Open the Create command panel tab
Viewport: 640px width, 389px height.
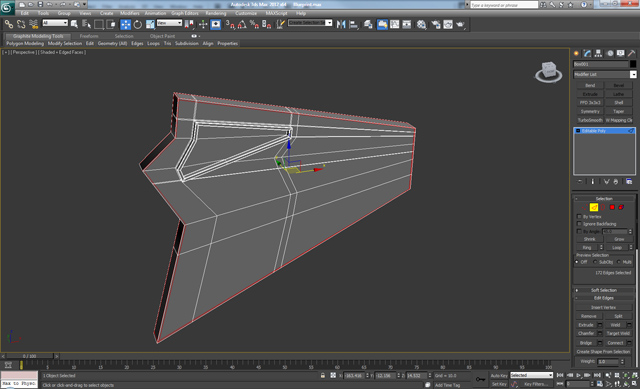(576, 53)
